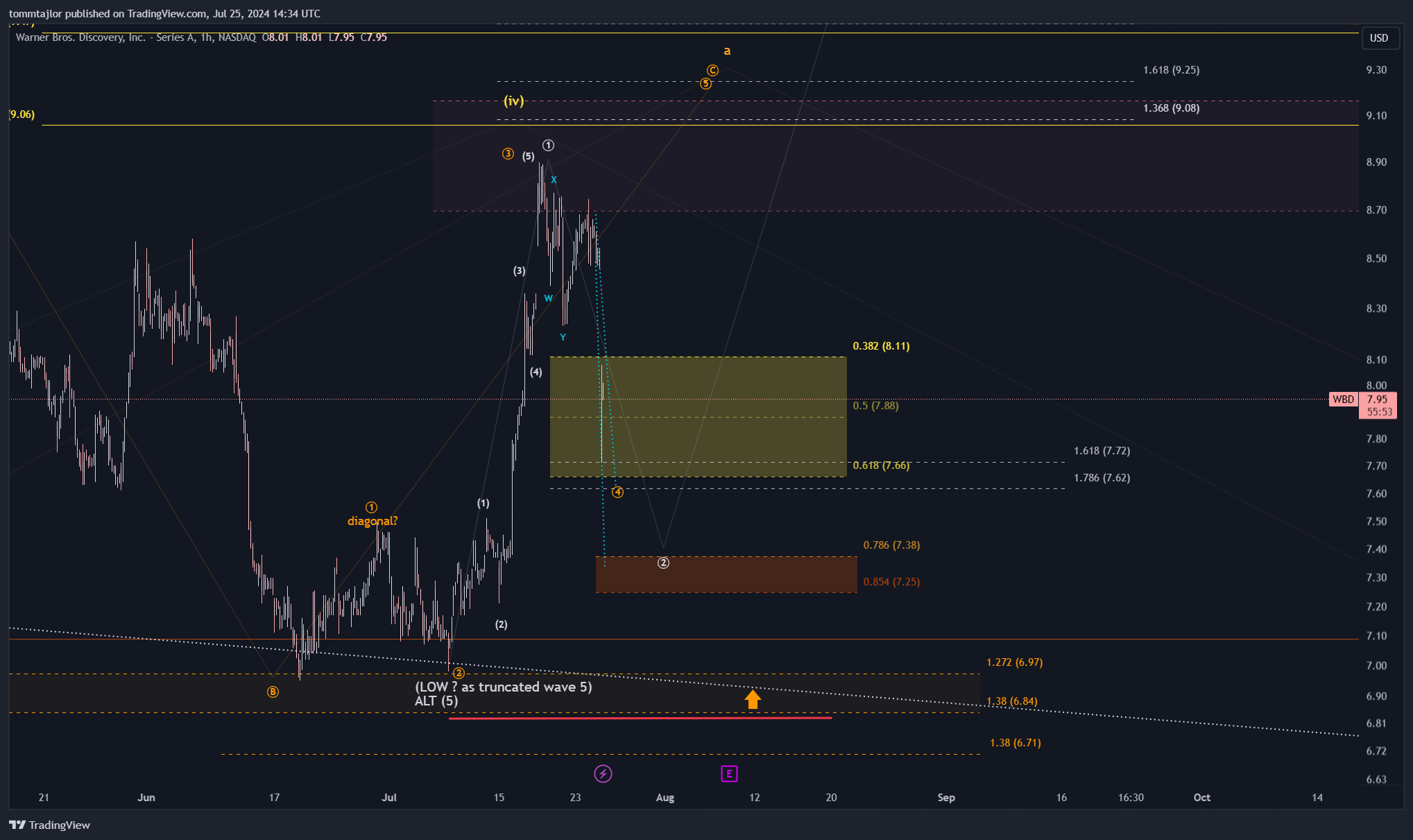1413x840 pixels.
Task: Select the 1.38 (6.84) extension label
Action: pos(1011,701)
